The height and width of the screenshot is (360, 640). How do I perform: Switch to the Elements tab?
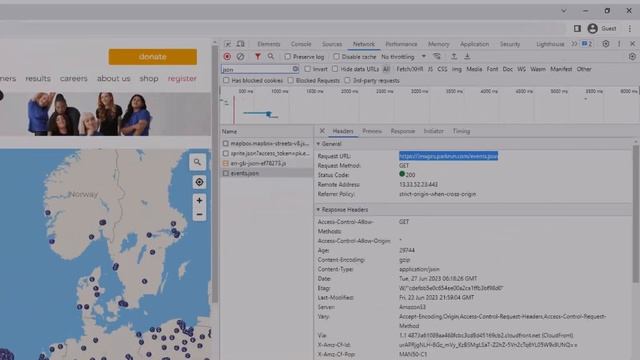click(269, 44)
